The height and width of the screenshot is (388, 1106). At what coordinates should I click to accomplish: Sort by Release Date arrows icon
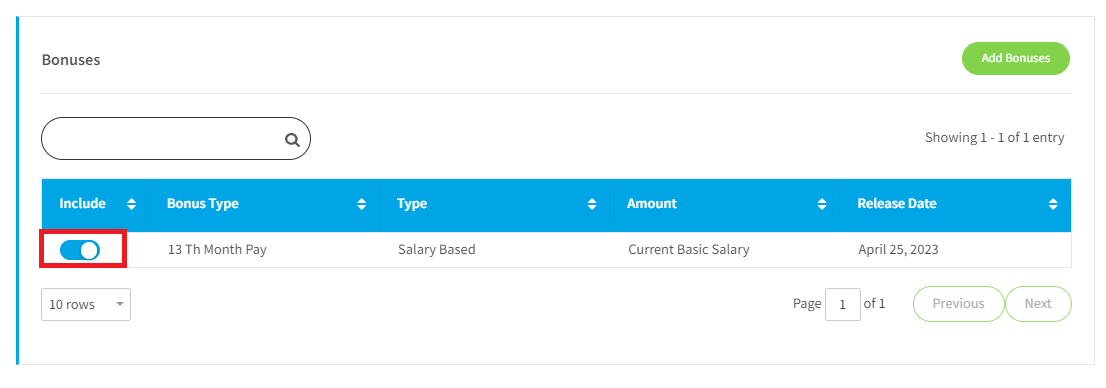[x=1053, y=204]
